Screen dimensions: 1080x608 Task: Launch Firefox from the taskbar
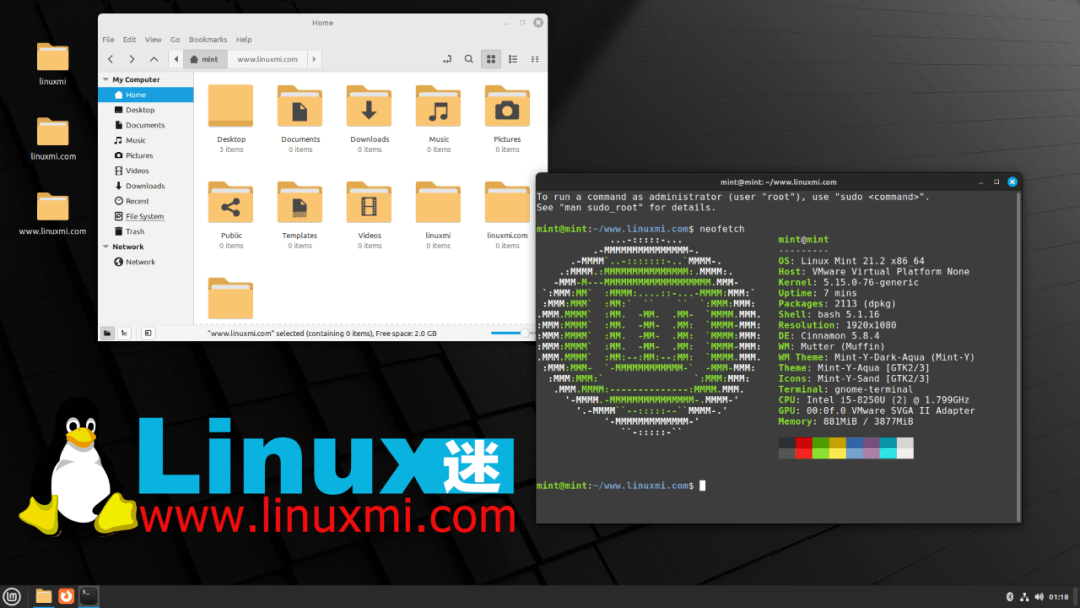click(65, 595)
